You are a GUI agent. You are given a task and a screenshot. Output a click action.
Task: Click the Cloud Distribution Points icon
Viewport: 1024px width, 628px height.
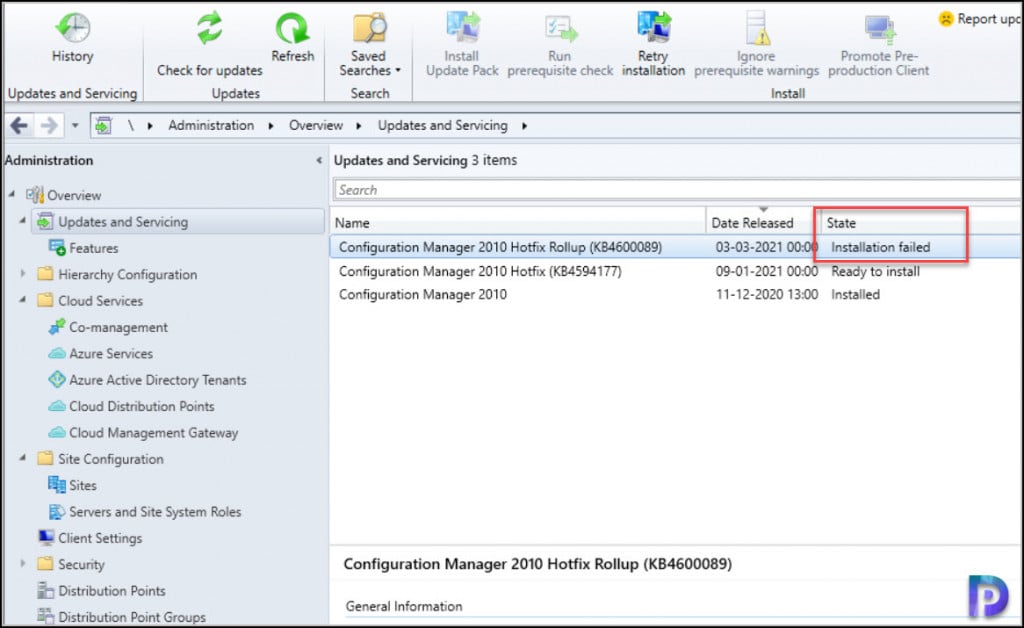pos(57,406)
